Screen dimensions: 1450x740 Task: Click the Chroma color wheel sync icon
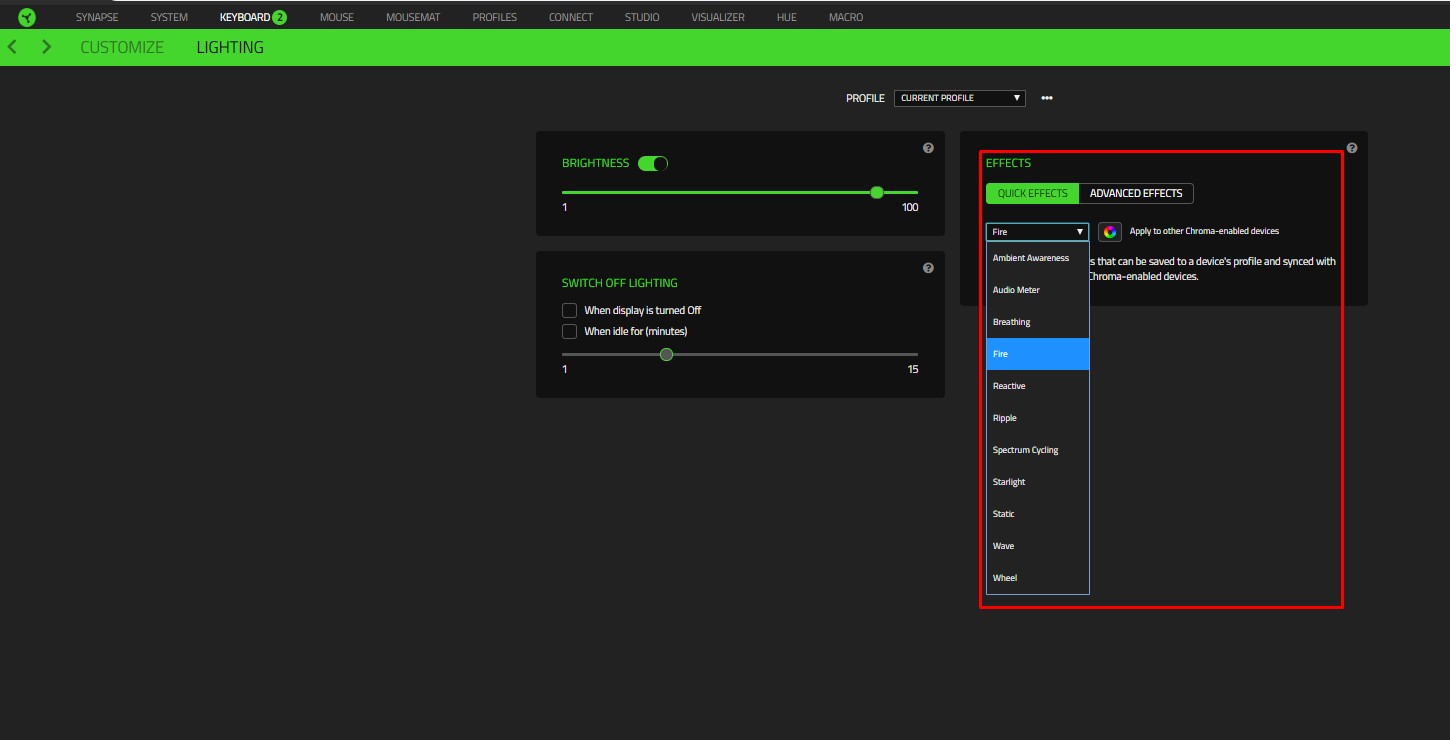(x=1110, y=232)
